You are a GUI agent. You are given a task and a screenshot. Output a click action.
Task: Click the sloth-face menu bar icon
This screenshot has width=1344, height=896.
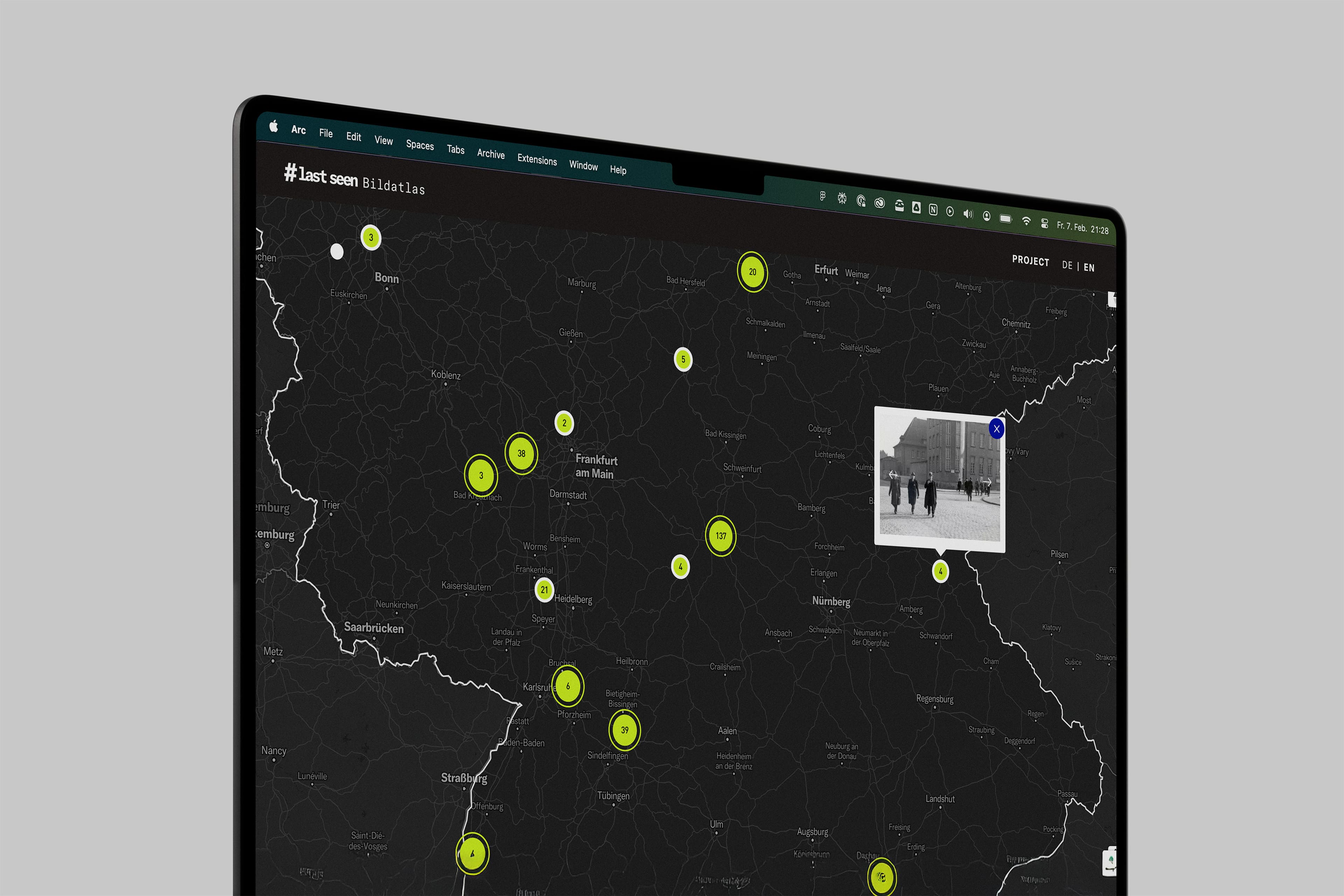[899, 206]
